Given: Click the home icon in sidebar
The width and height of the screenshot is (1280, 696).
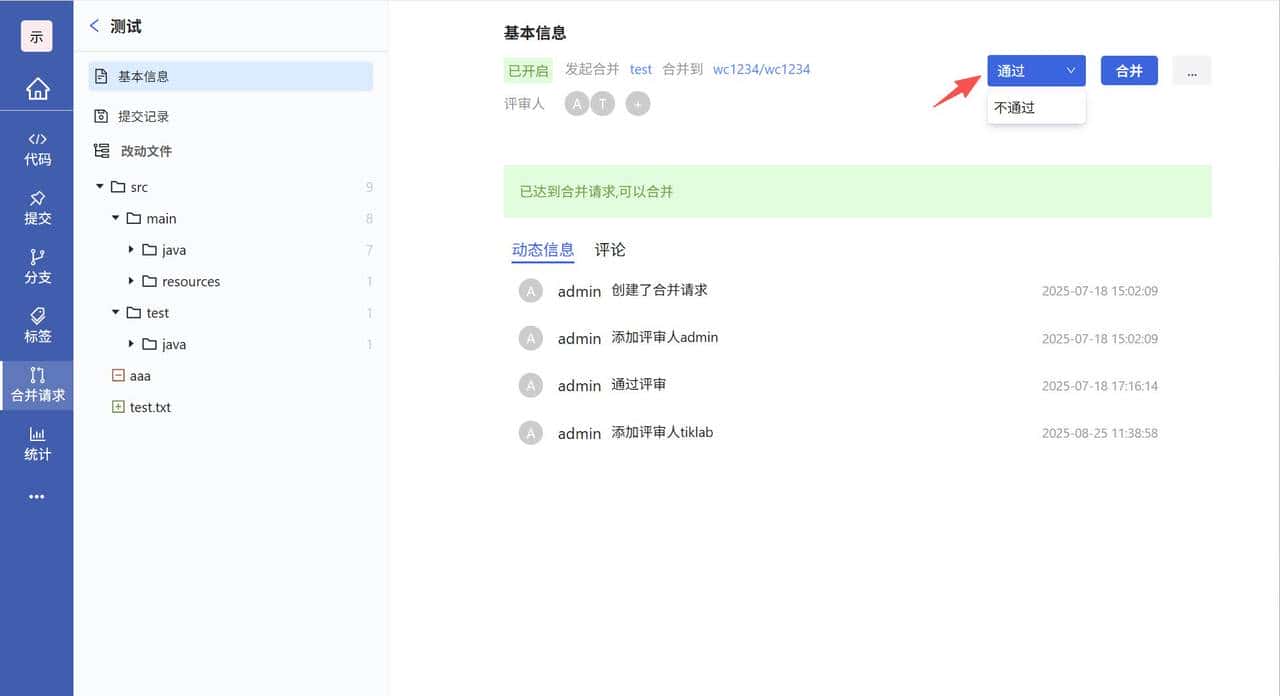Looking at the screenshot, I should pos(37,88).
